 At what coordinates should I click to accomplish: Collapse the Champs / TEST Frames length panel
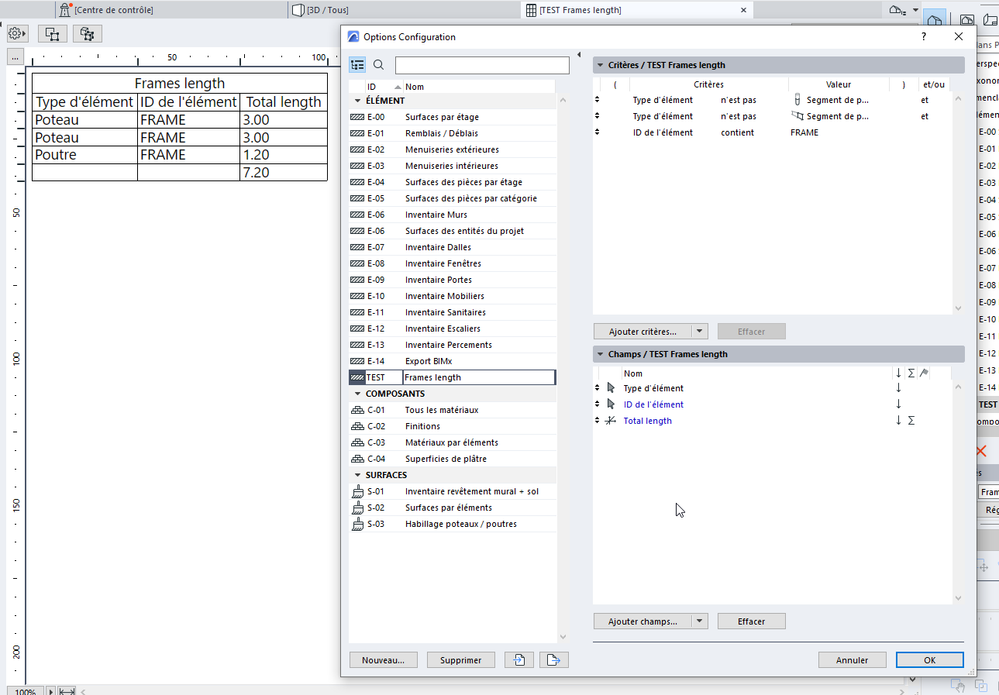coord(600,354)
